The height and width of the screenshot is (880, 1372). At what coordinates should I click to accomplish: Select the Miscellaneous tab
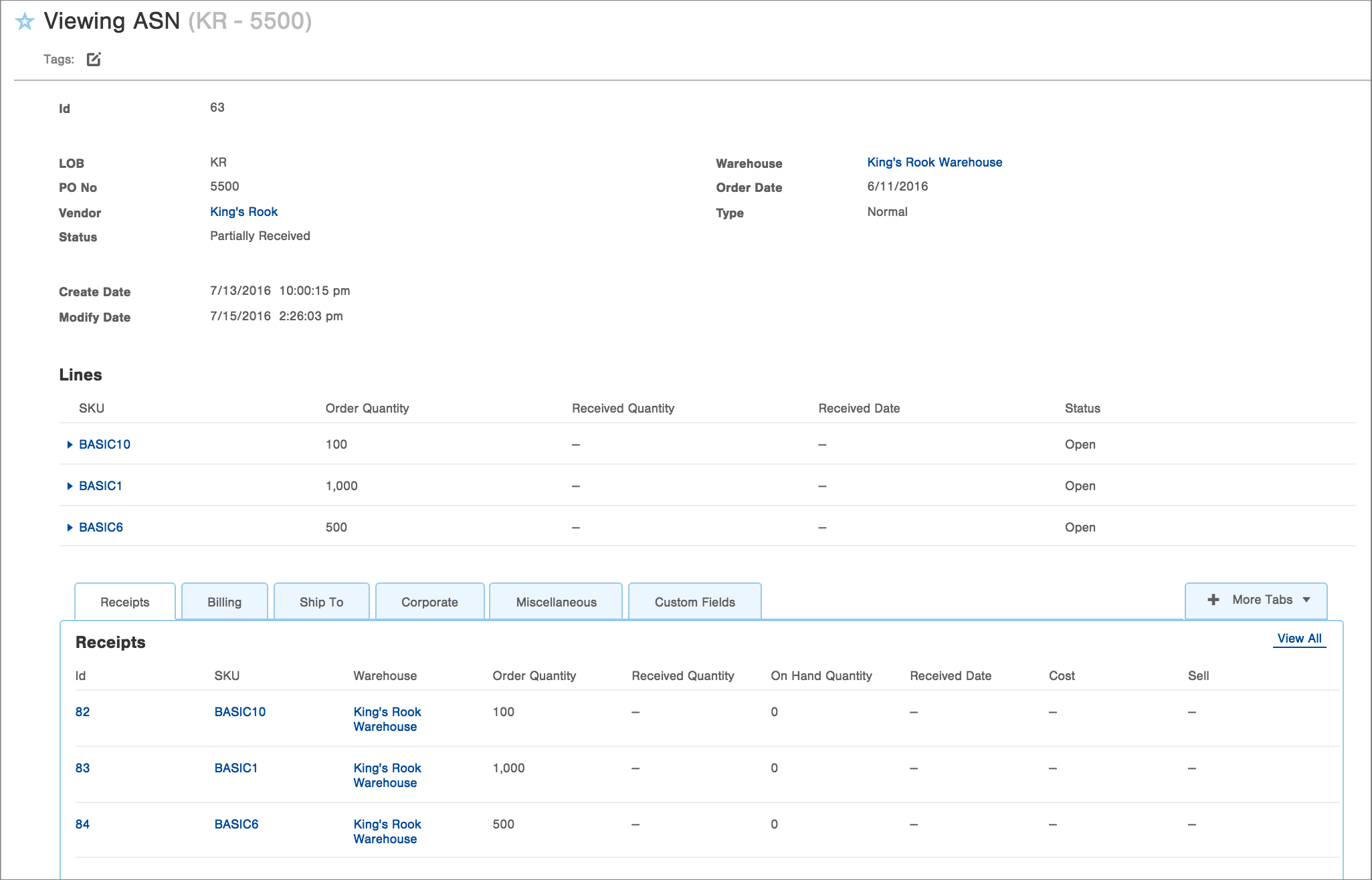pyautogui.click(x=556, y=602)
